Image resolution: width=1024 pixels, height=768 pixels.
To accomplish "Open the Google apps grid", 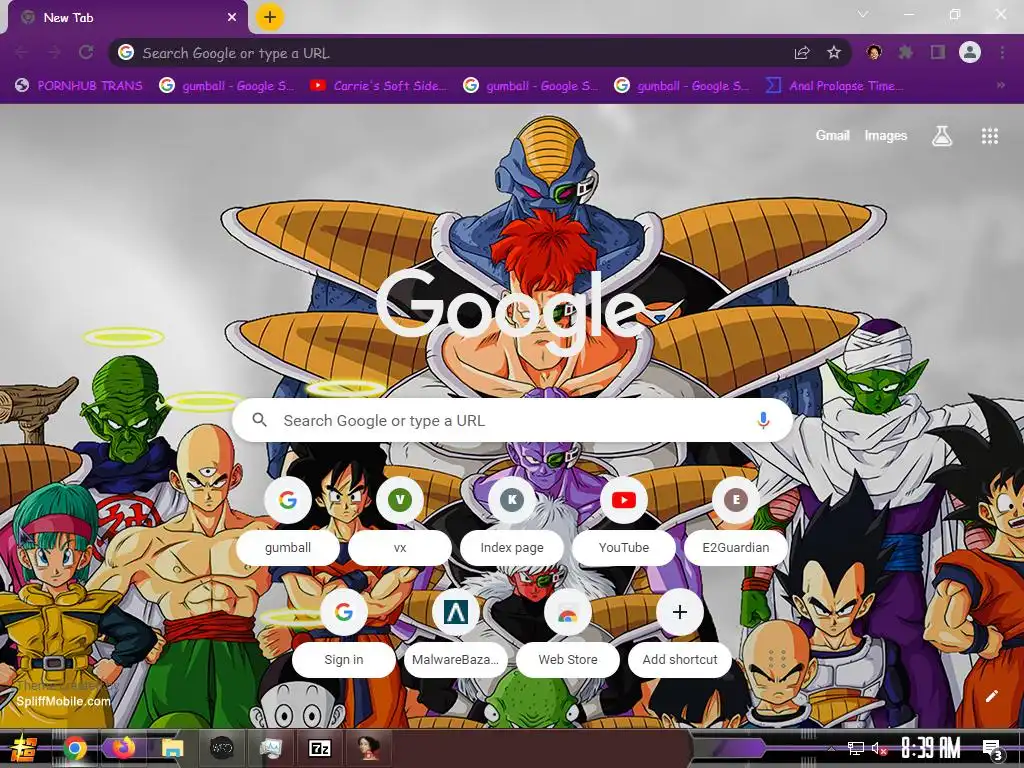I will pos(989,136).
